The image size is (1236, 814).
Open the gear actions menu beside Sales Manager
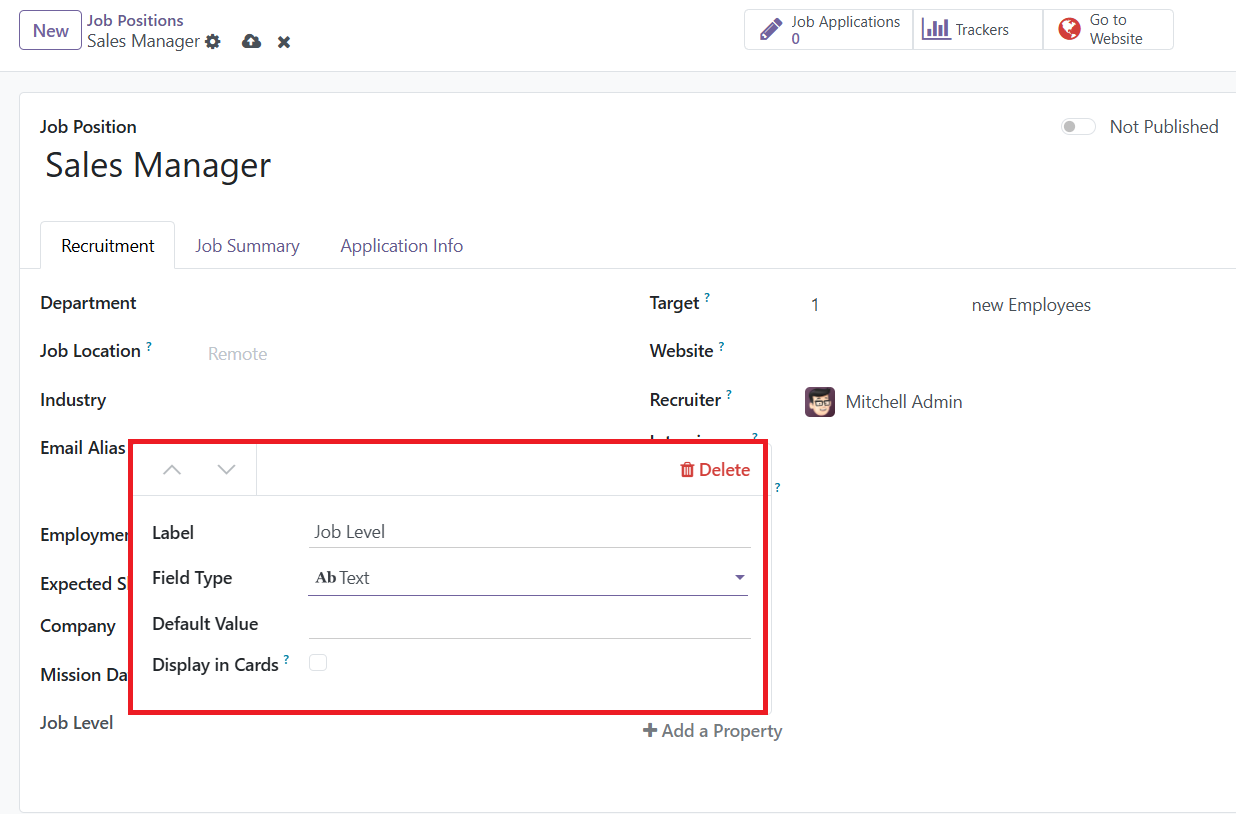click(212, 42)
